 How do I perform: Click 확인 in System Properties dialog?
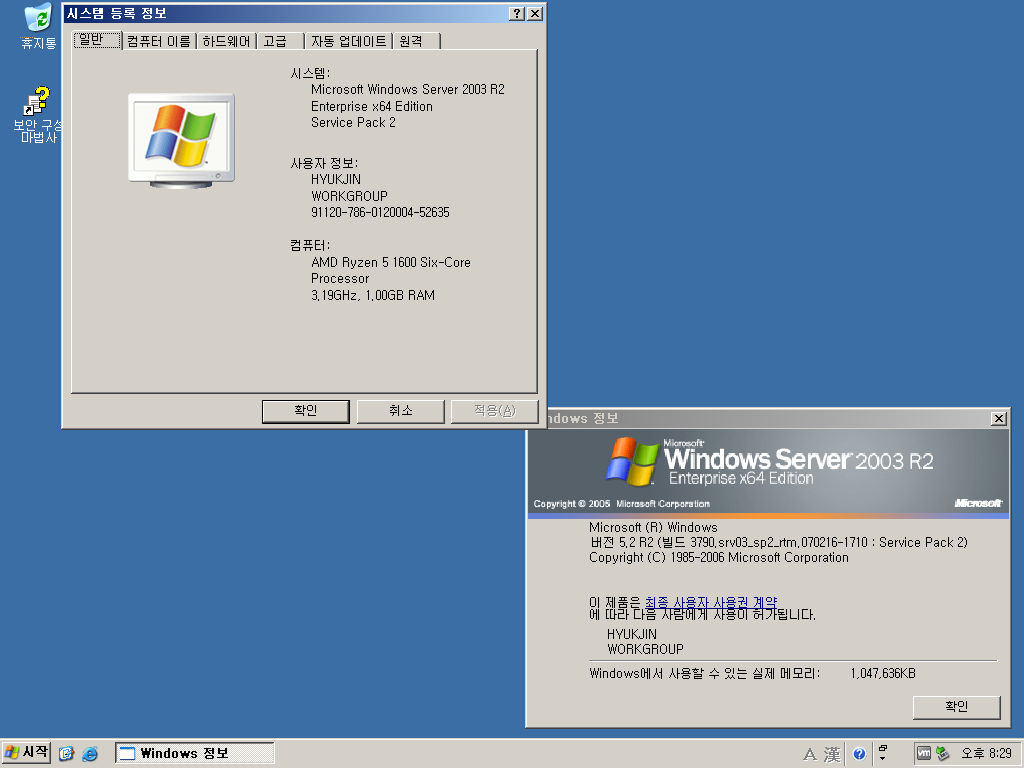pos(306,411)
